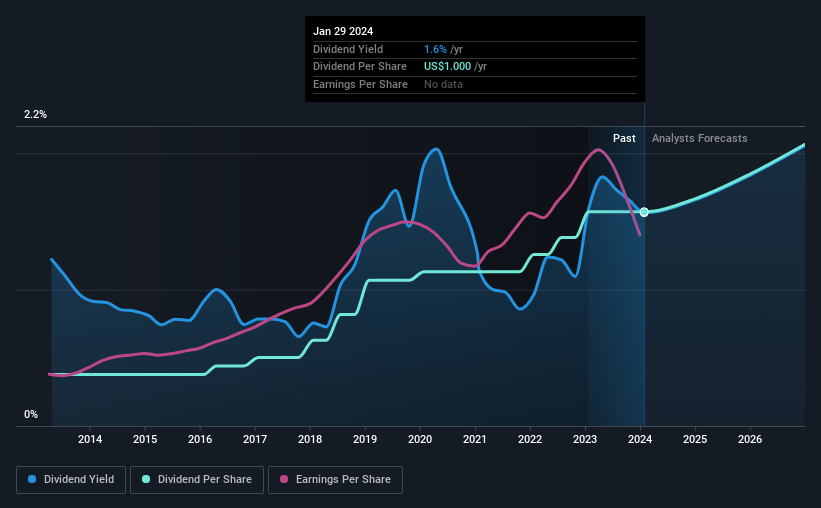Click the 2023 x-axis label
The image size is (821, 508).
585,439
